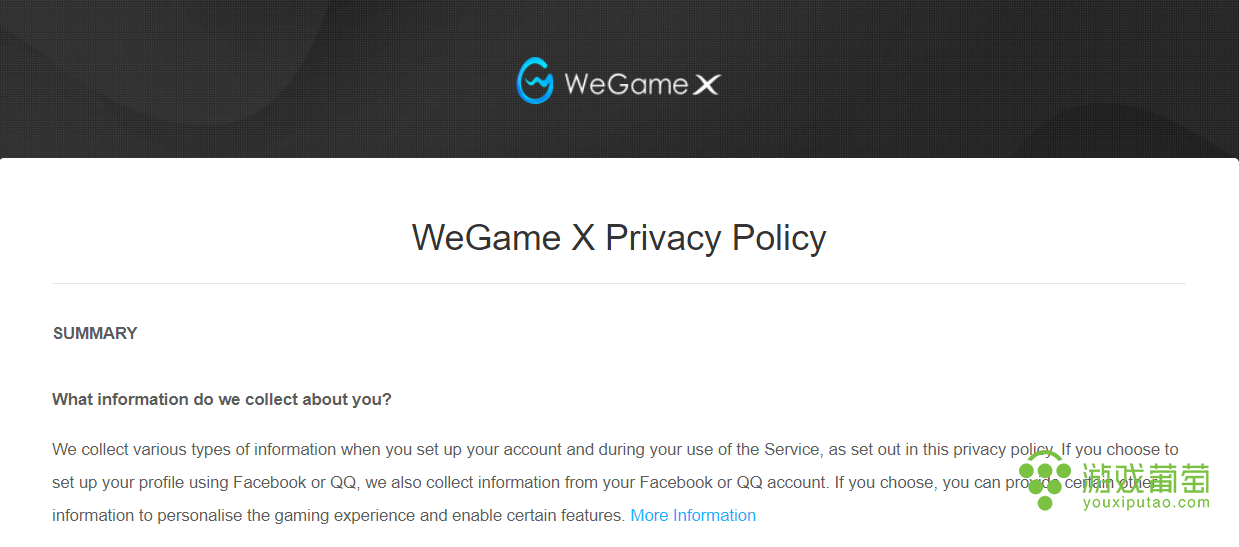Click the words 'this privacy policy'
1239x547 pixels.
click(985, 450)
